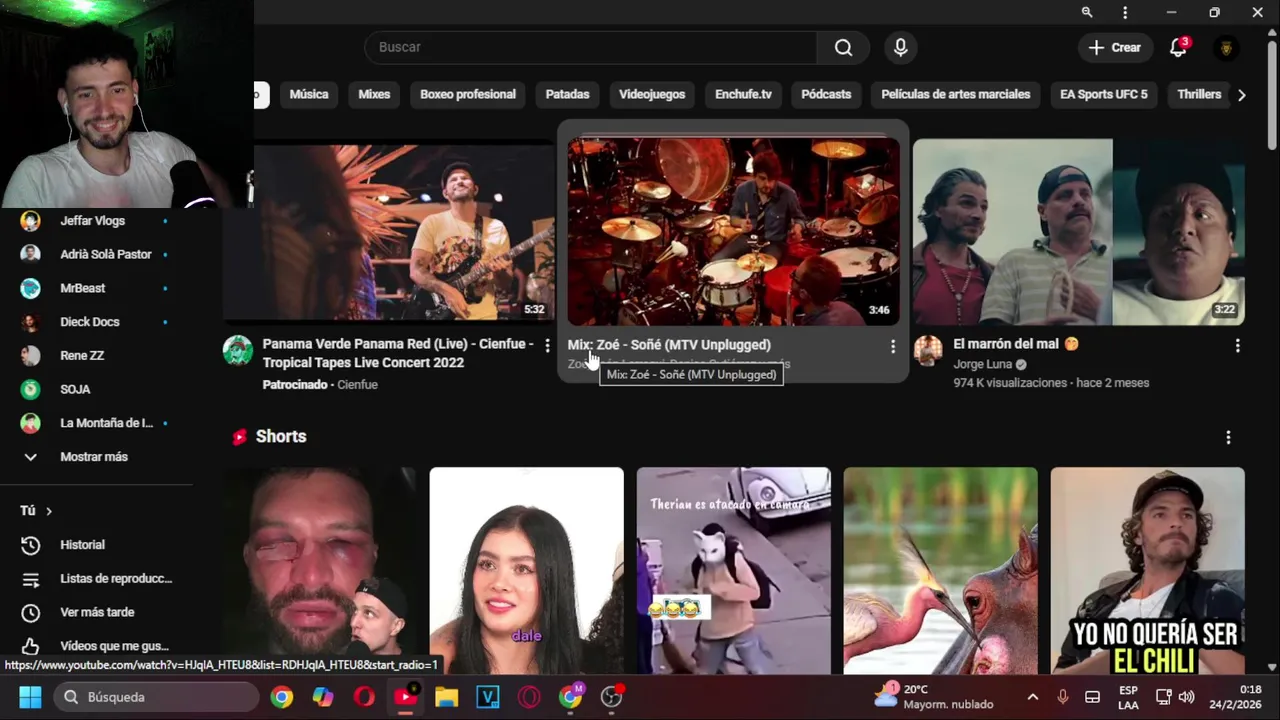Select the EA Sports UFC 5 chip
The image size is (1280, 720).
1104,94
